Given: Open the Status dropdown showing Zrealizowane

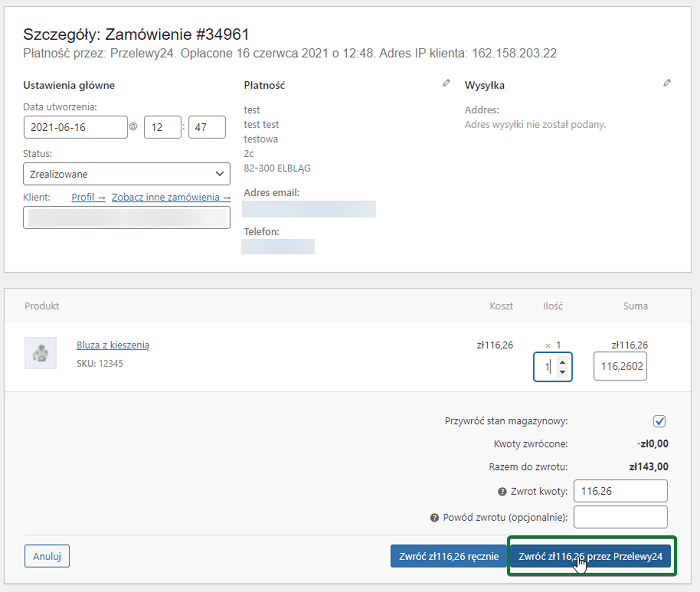Looking at the screenshot, I should tap(127, 174).
